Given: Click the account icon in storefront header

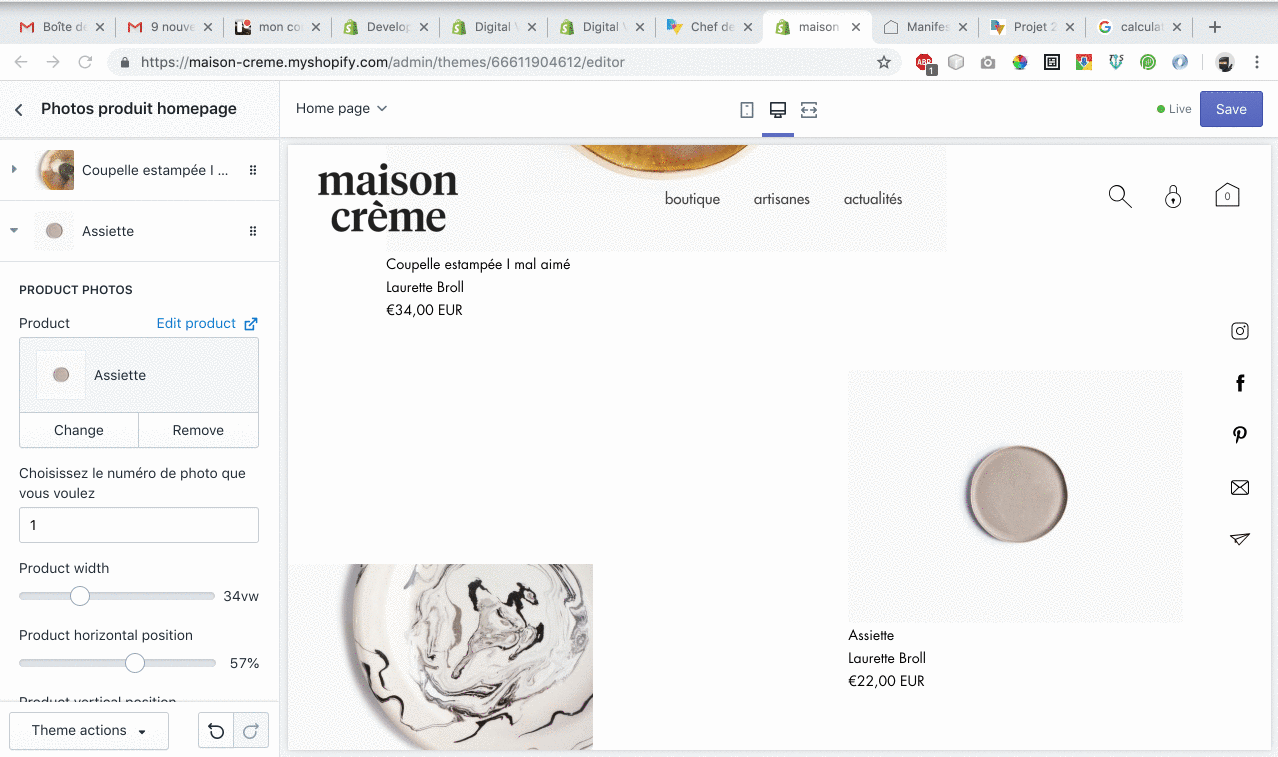Looking at the screenshot, I should tap(1173, 196).
